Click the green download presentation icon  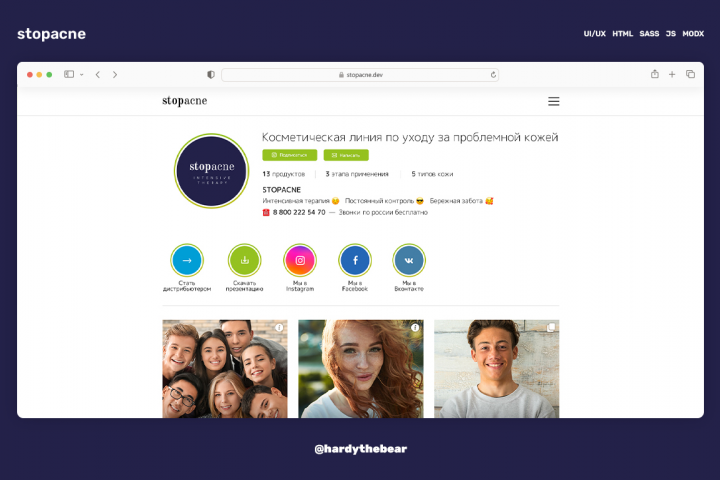click(244, 260)
